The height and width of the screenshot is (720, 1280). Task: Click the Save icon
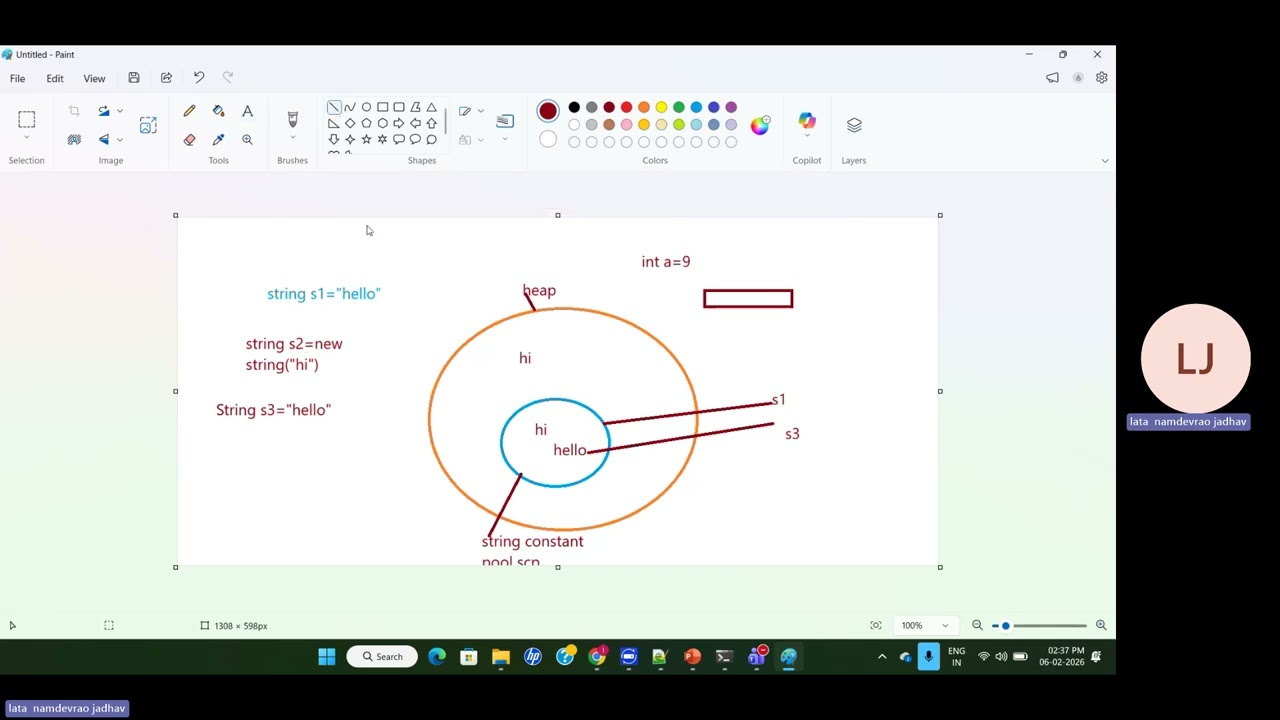tap(133, 78)
